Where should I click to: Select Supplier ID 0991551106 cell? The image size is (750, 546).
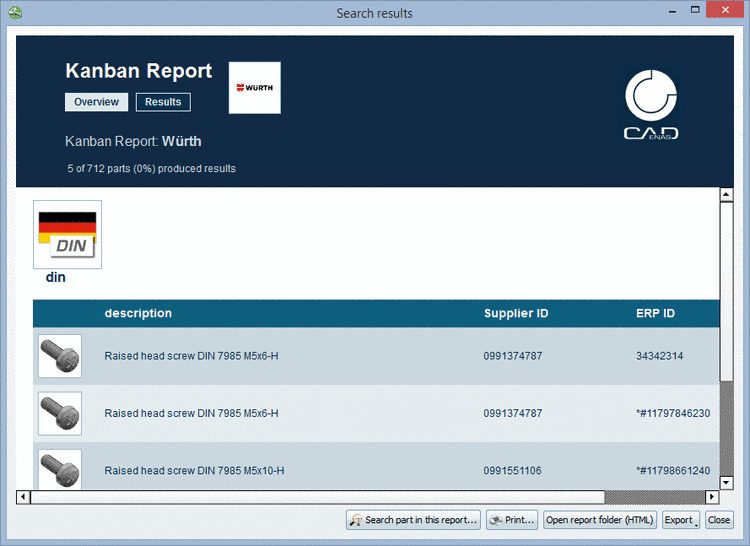(x=512, y=470)
